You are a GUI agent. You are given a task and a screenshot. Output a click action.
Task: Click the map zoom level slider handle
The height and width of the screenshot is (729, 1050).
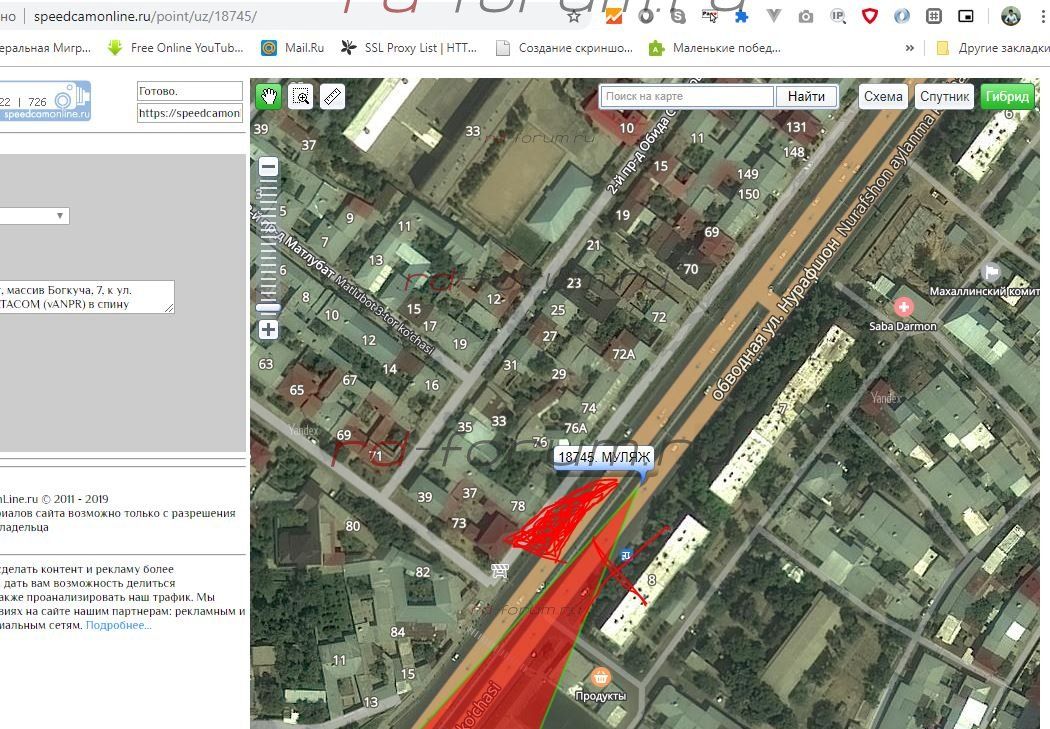pos(268,307)
